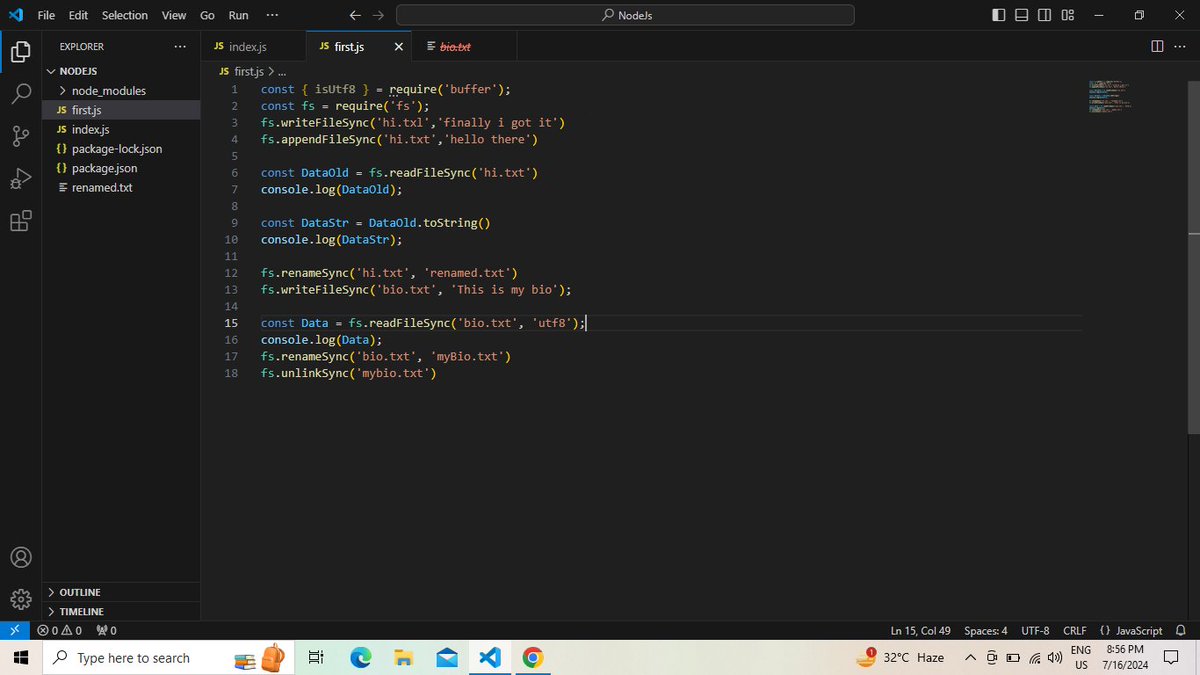This screenshot has height=675, width=1200.
Task: Open Accounts icon in activity bar
Action: click(21, 557)
